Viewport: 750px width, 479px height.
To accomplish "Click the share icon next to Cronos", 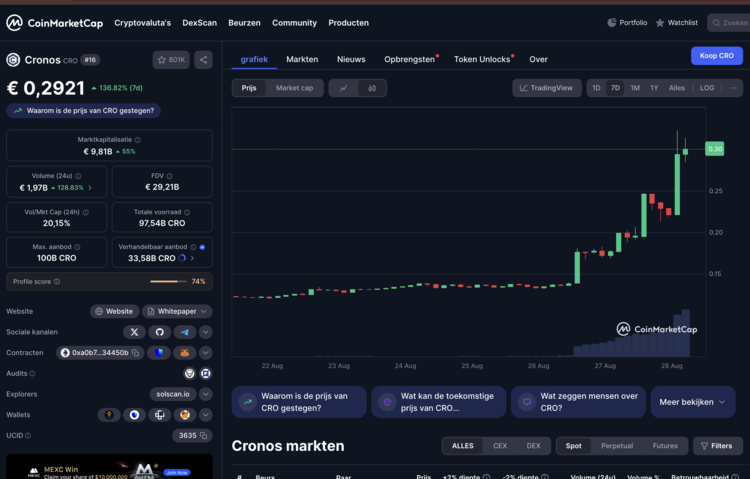I will point(203,60).
